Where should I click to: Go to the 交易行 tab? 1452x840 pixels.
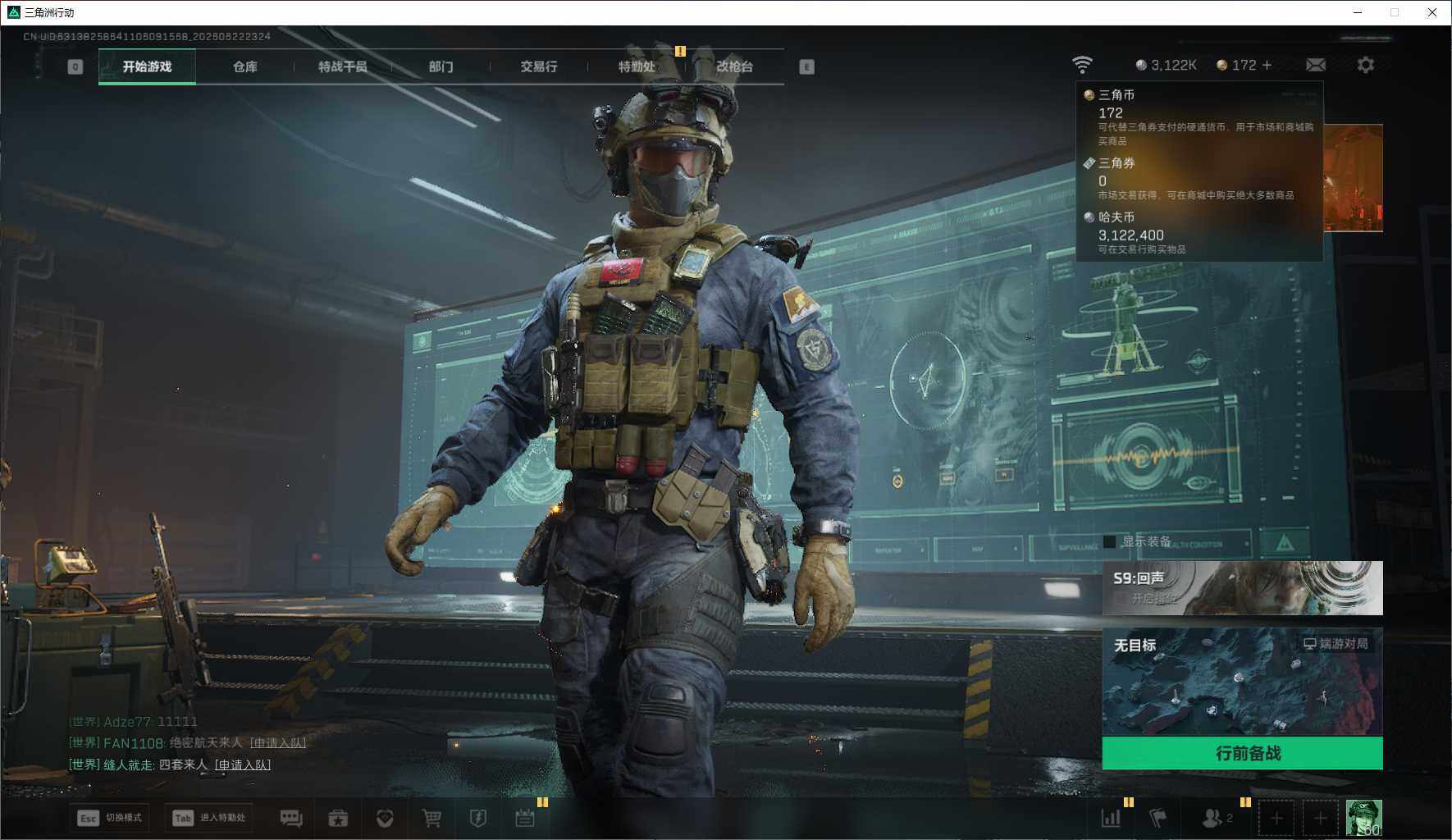tap(538, 66)
